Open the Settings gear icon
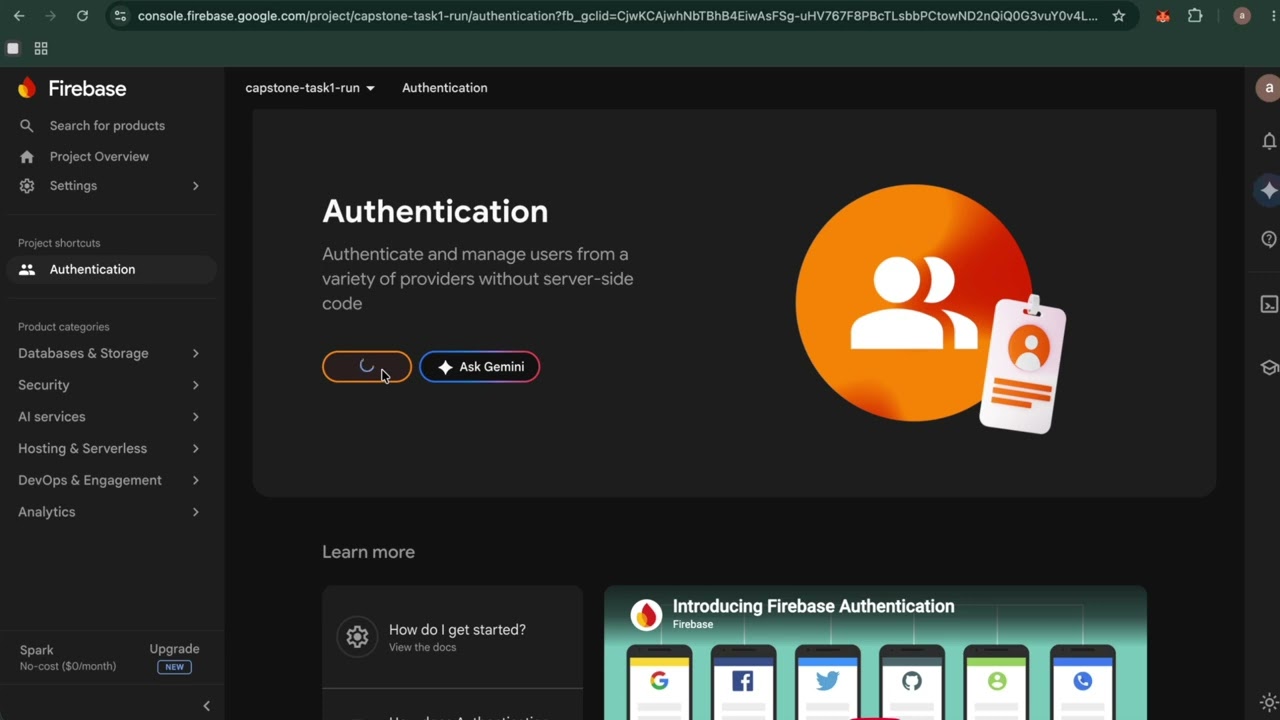Viewport: 1280px width, 720px height. click(27, 186)
